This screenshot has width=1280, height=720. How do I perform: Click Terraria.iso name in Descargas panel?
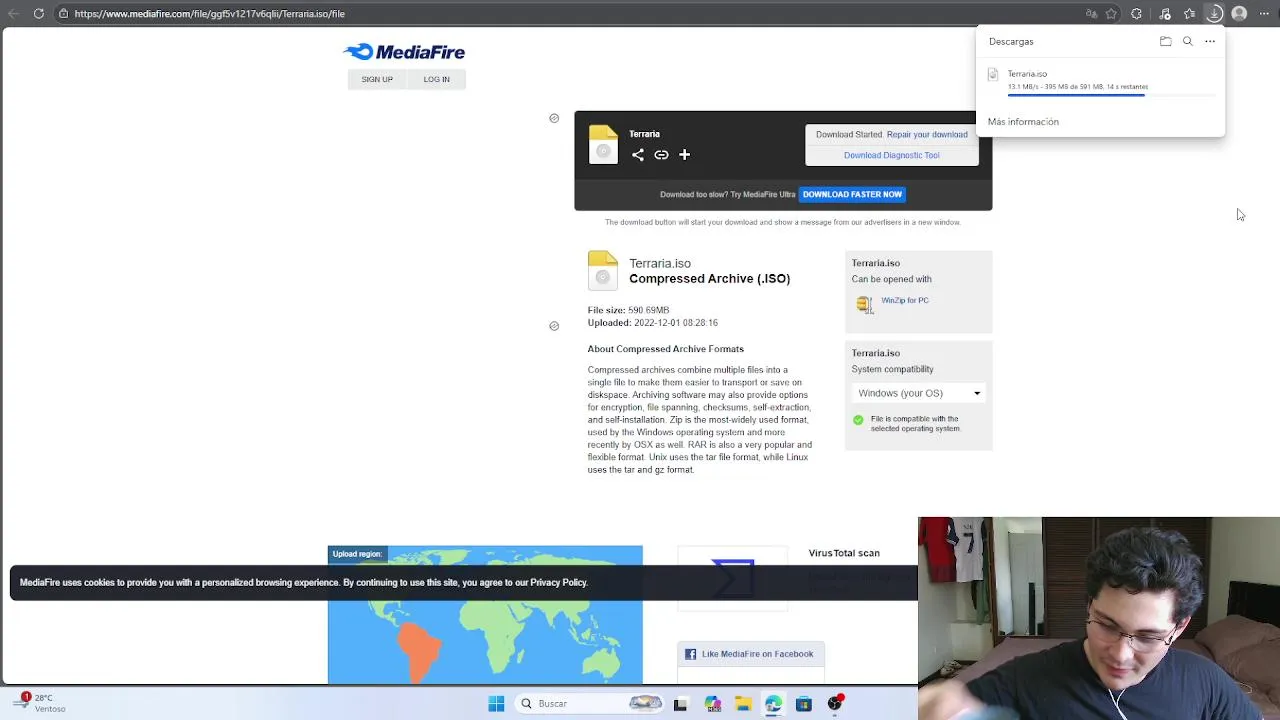1027,74
